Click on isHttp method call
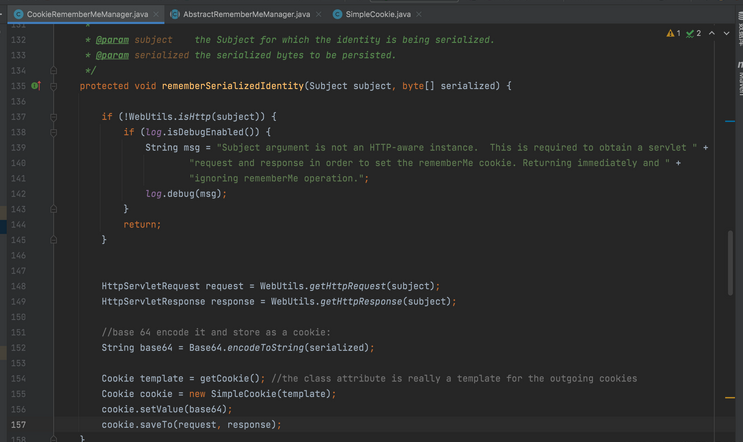The image size is (743, 442). click(194, 117)
